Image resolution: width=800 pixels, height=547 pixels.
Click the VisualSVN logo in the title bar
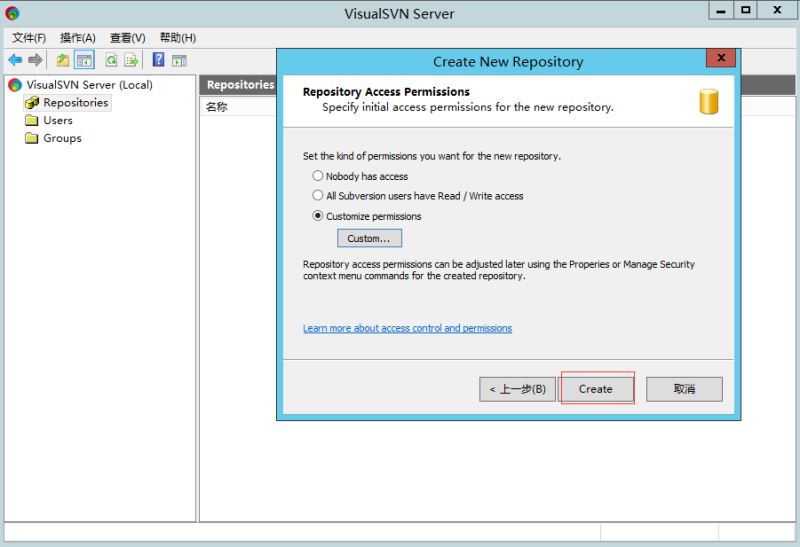[12, 13]
